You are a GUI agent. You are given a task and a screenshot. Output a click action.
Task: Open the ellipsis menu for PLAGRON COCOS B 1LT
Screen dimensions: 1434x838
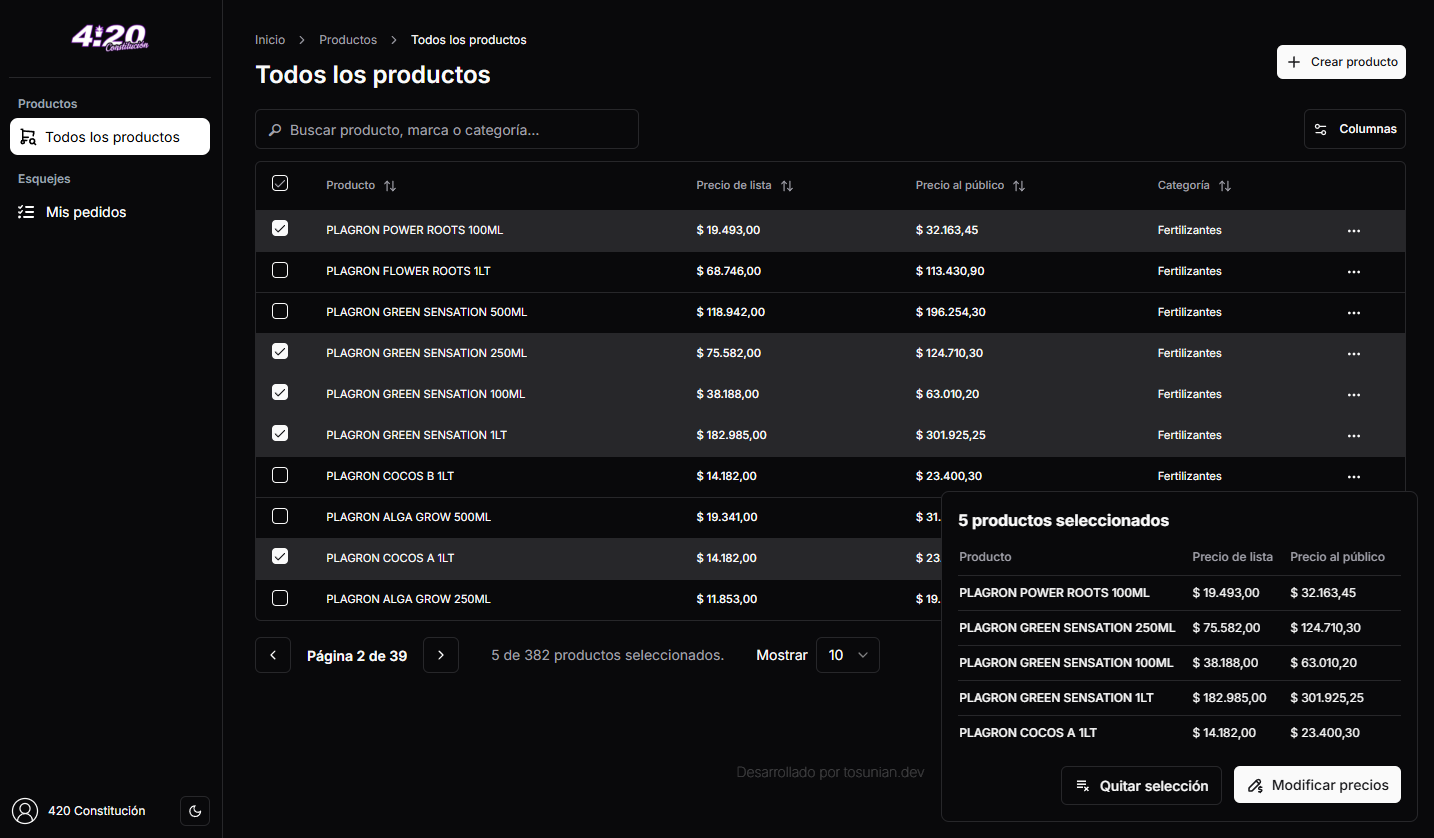tap(1354, 476)
